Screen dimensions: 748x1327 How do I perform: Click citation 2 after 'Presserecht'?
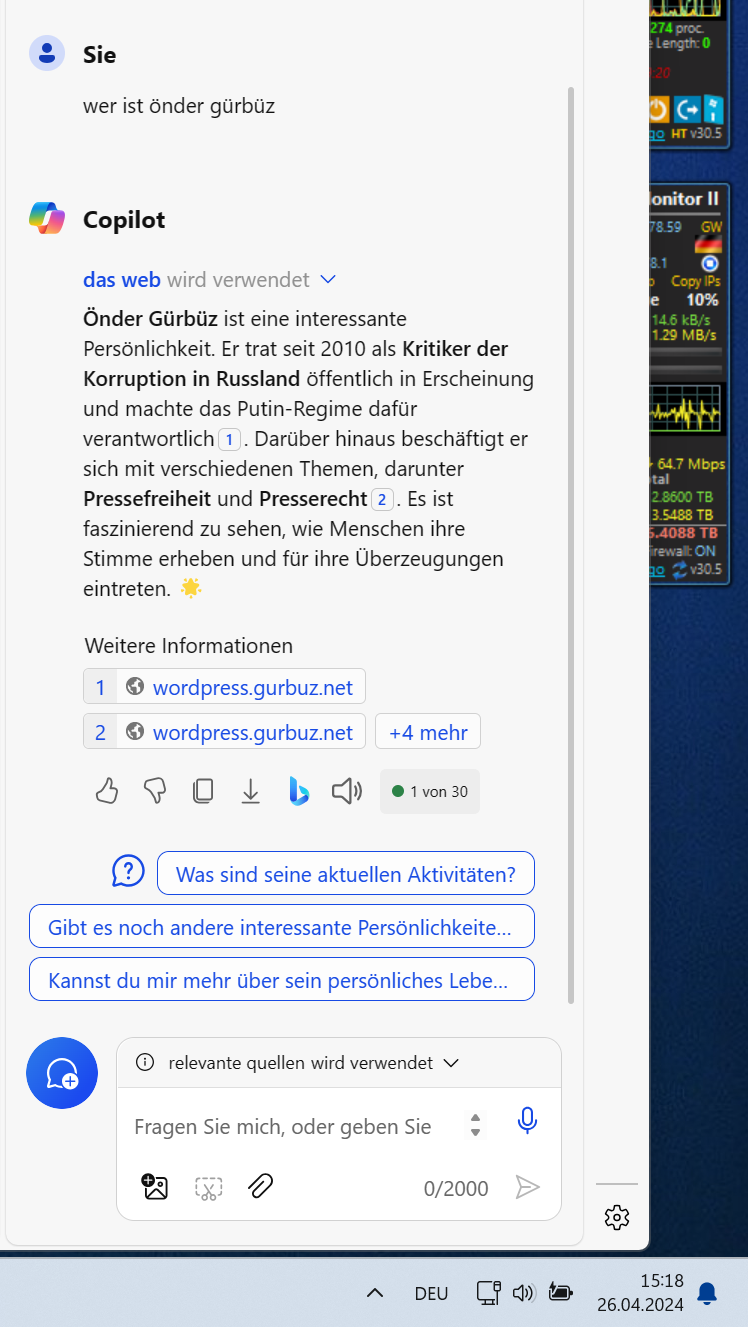click(x=383, y=498)
